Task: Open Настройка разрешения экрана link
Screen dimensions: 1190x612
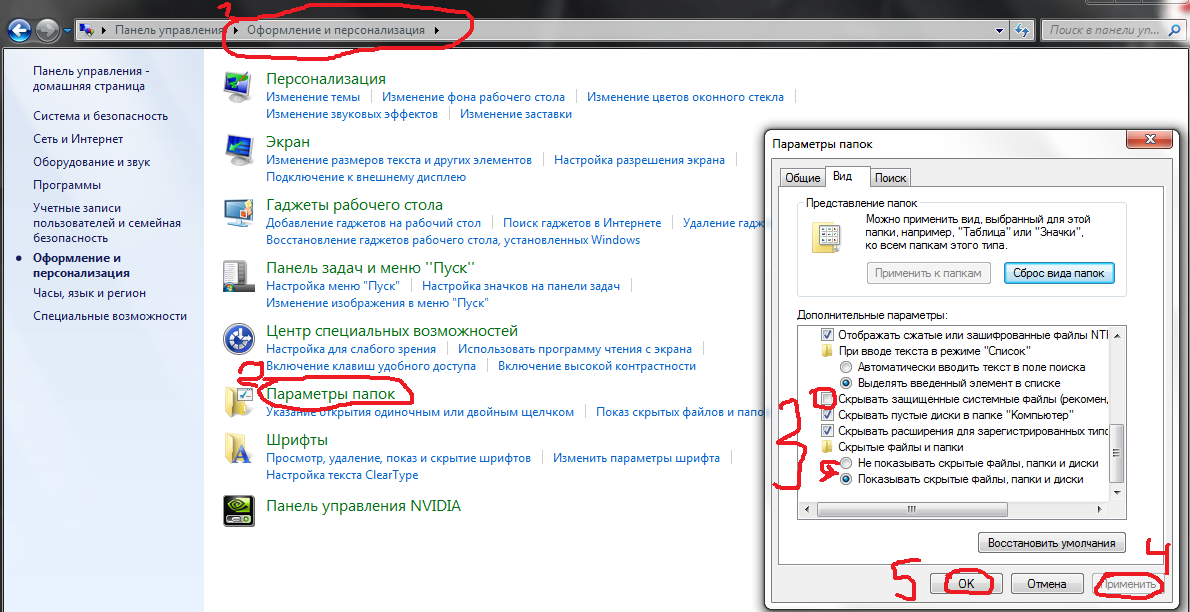Action: [639, 160]
